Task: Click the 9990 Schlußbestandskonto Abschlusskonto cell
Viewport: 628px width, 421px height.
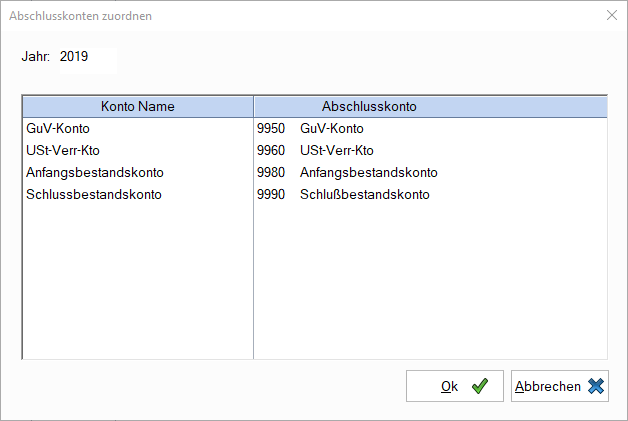Action: 431,195
